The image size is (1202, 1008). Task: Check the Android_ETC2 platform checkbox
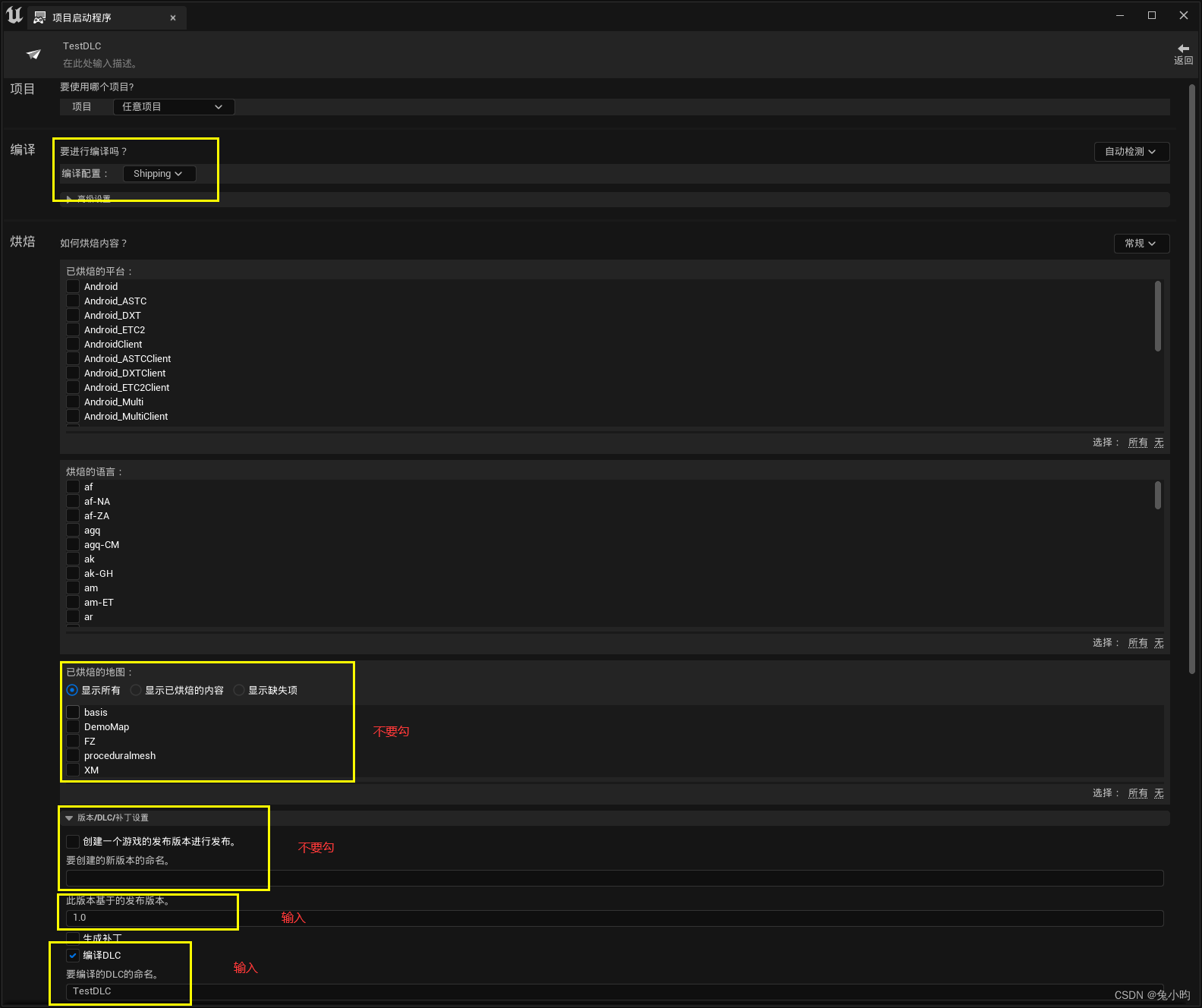pos(73,329)
